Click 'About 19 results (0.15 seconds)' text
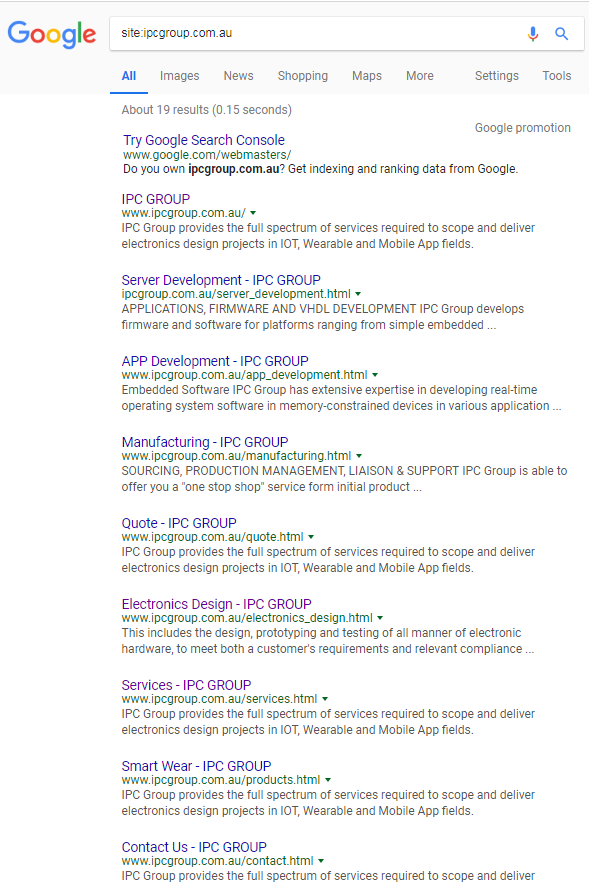 206,110
